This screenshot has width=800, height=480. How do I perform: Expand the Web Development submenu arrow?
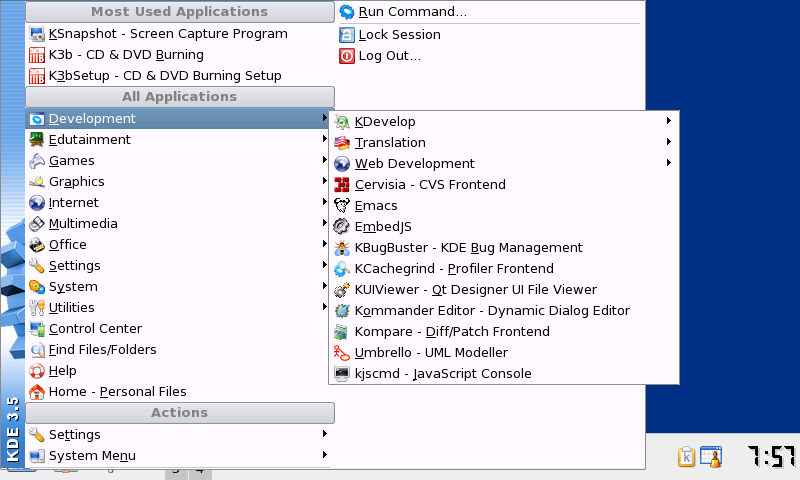tap(668, 164)
